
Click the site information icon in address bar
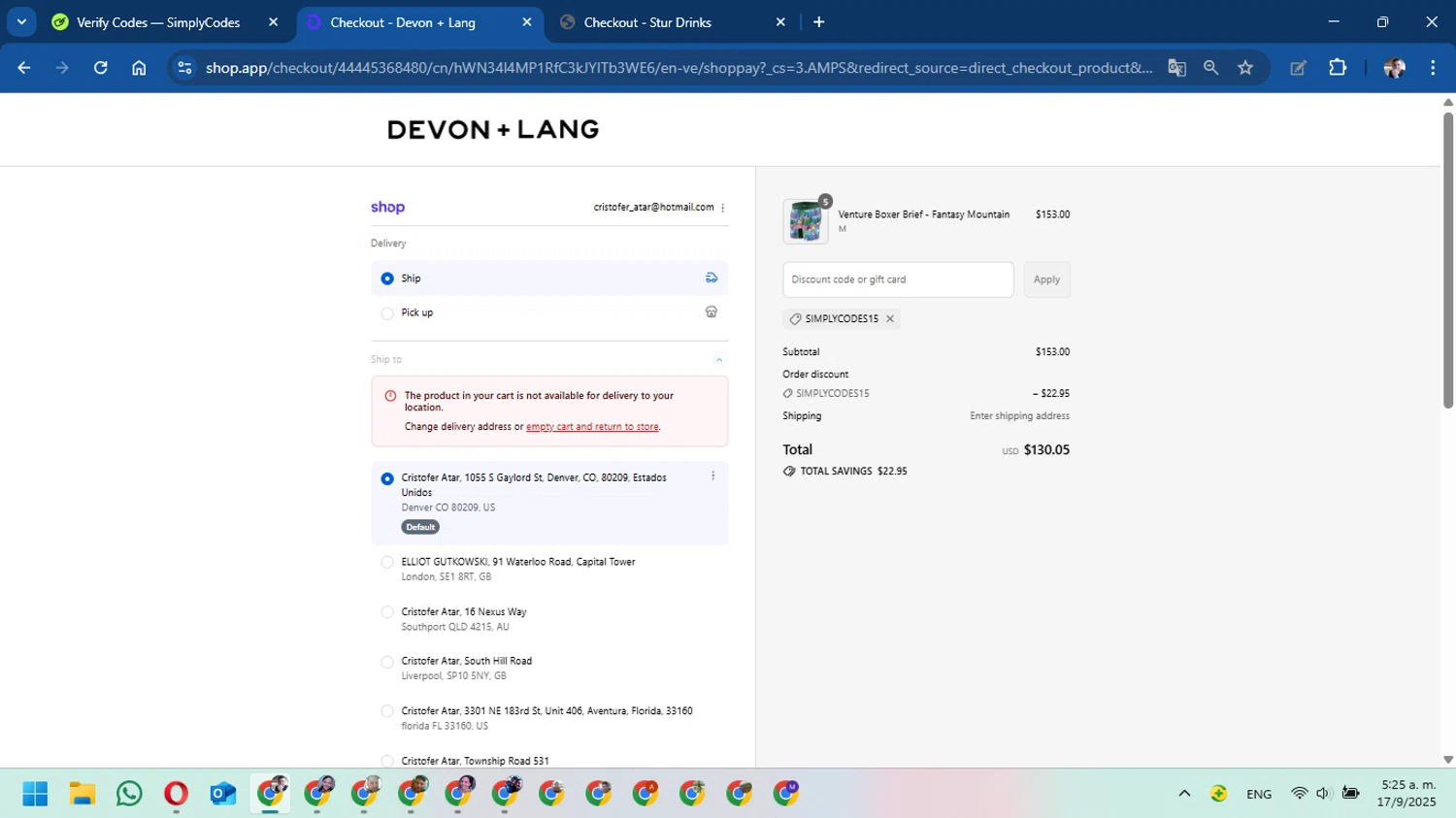(184, 68)
